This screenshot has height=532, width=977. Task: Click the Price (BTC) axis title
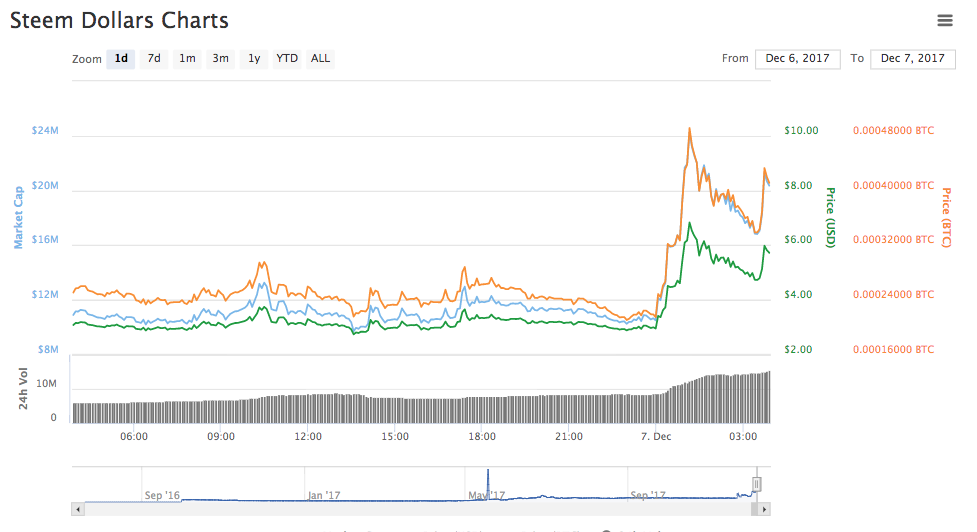pos(946,217)
